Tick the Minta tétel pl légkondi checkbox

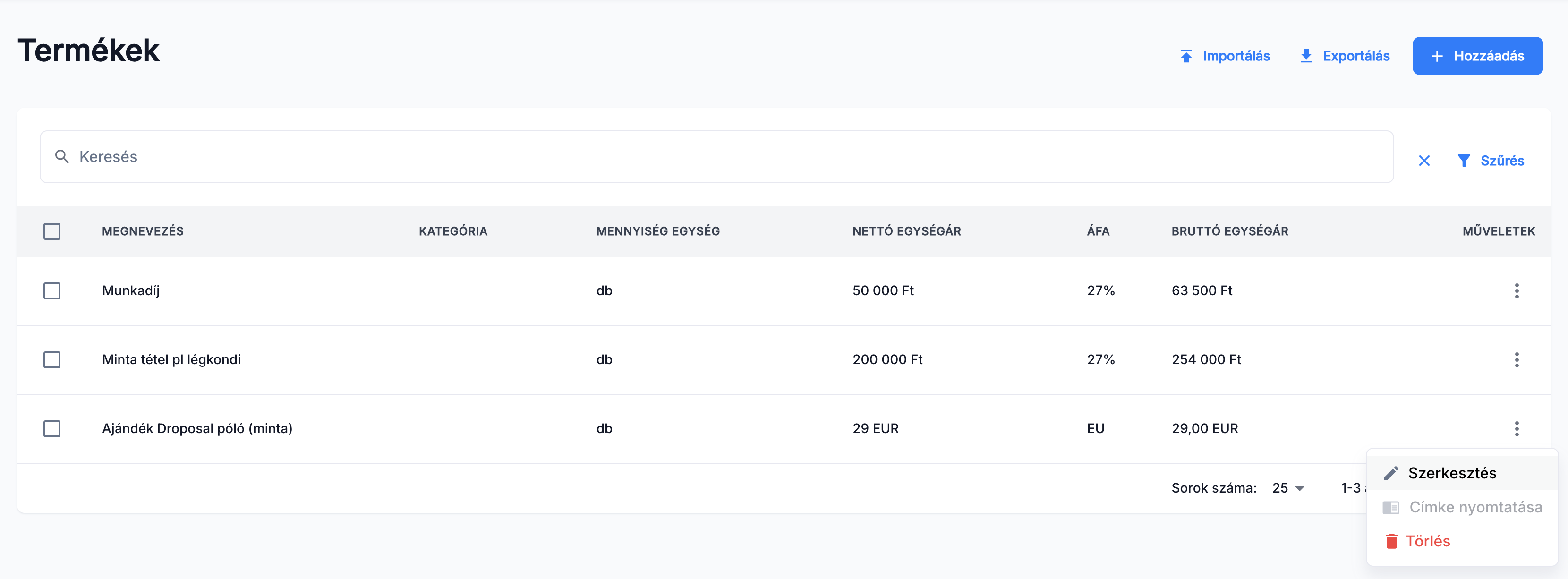[x=52, y=360]
